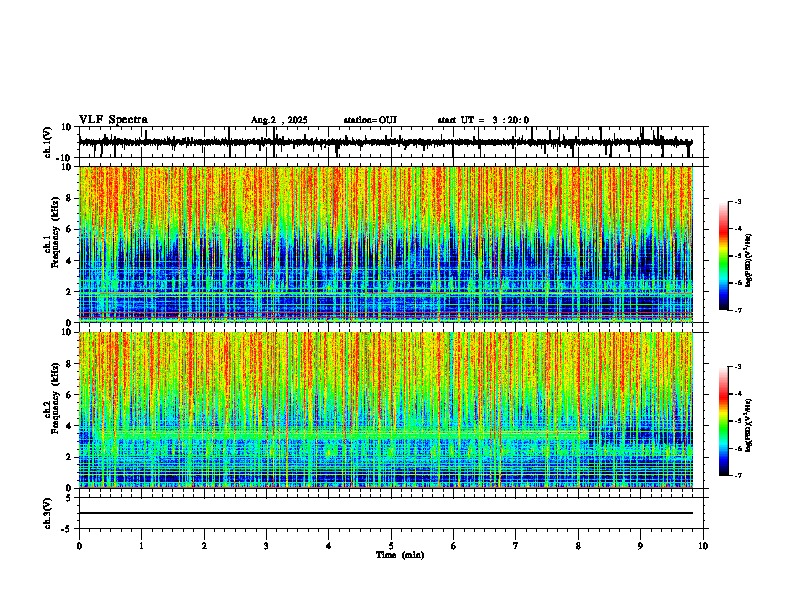
Task: Click the ch.1 color bar's log(PSD) label
Action: coord(748,261)
